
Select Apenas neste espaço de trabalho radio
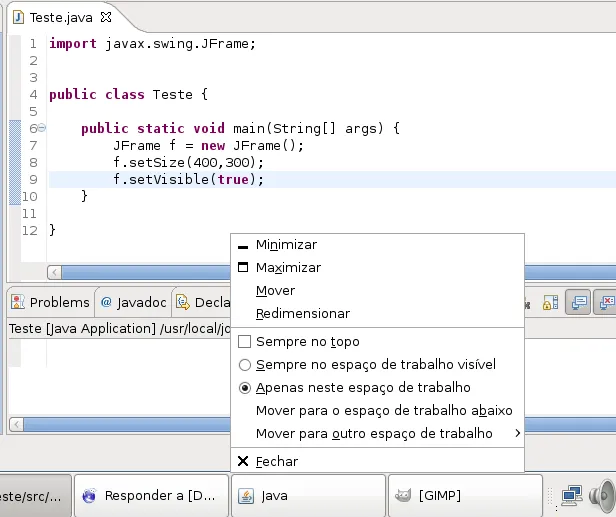tap(244, 388)
